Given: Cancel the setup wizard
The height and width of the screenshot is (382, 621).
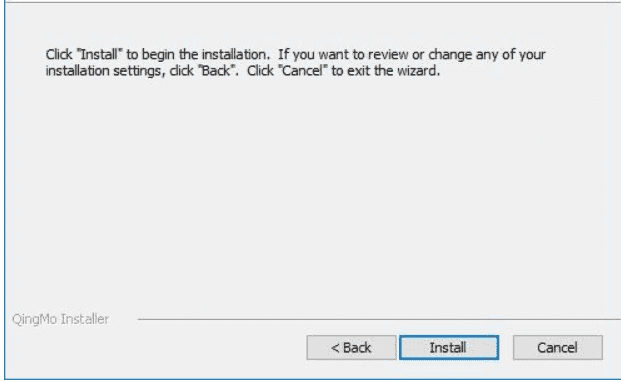Looking at the screenshot, I should pyautogui.click(x=558, y=348).
